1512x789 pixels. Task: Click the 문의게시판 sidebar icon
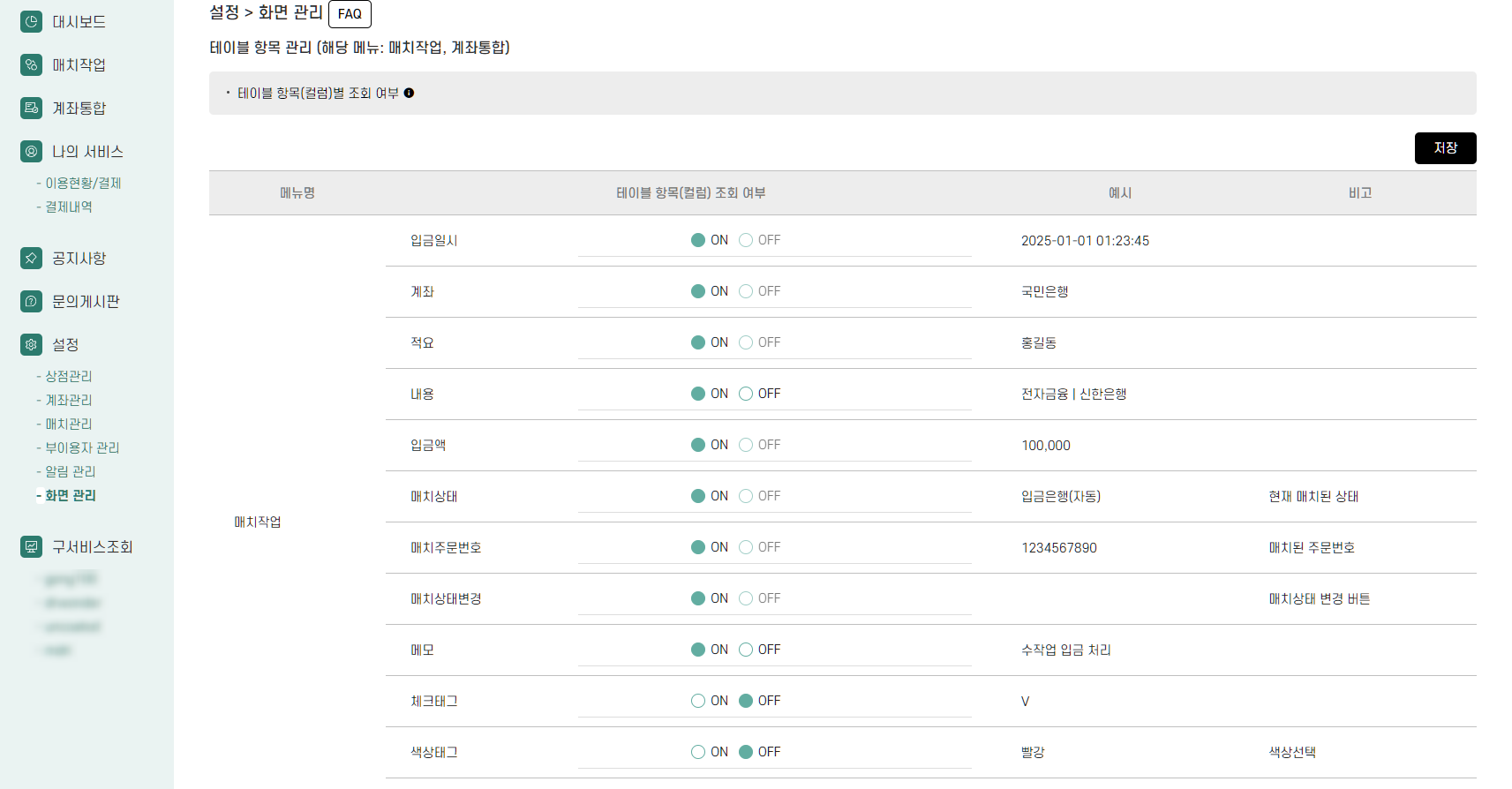click(31, 301)
